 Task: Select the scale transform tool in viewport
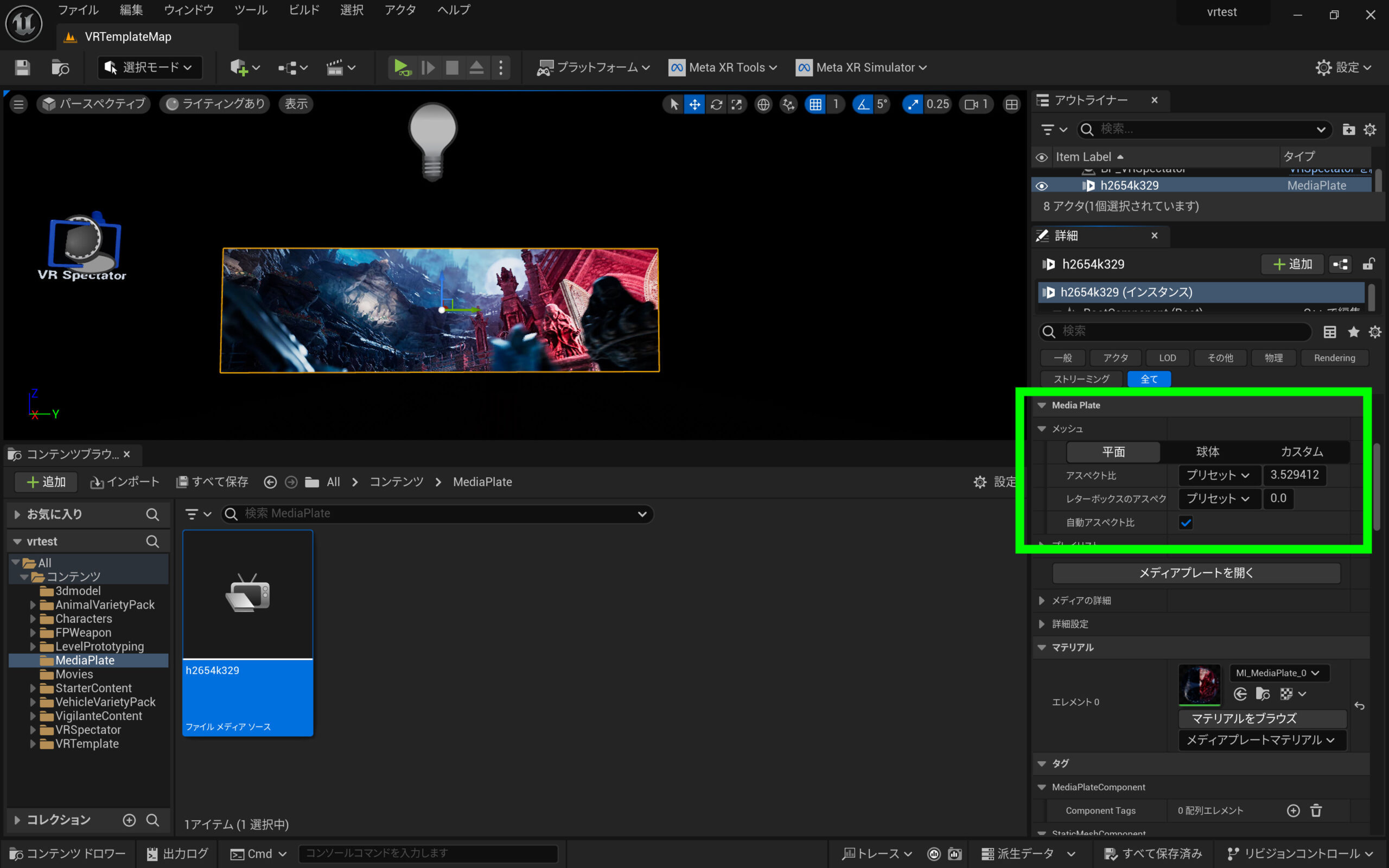(x=736, y=104)
